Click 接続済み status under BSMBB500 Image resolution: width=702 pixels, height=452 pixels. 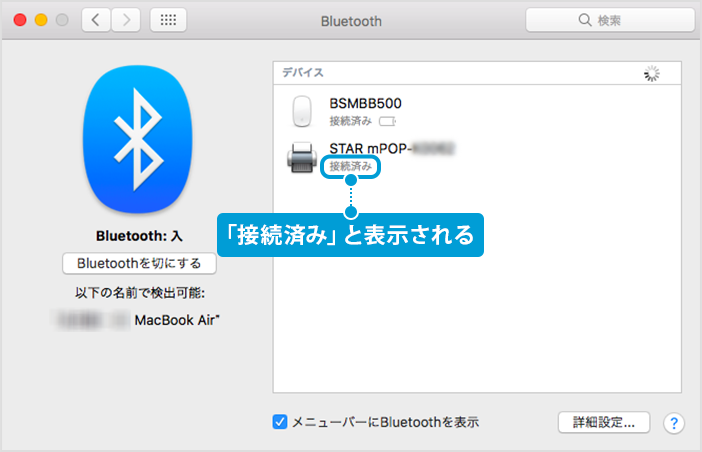pyautogui.click(x=351, y=121)
